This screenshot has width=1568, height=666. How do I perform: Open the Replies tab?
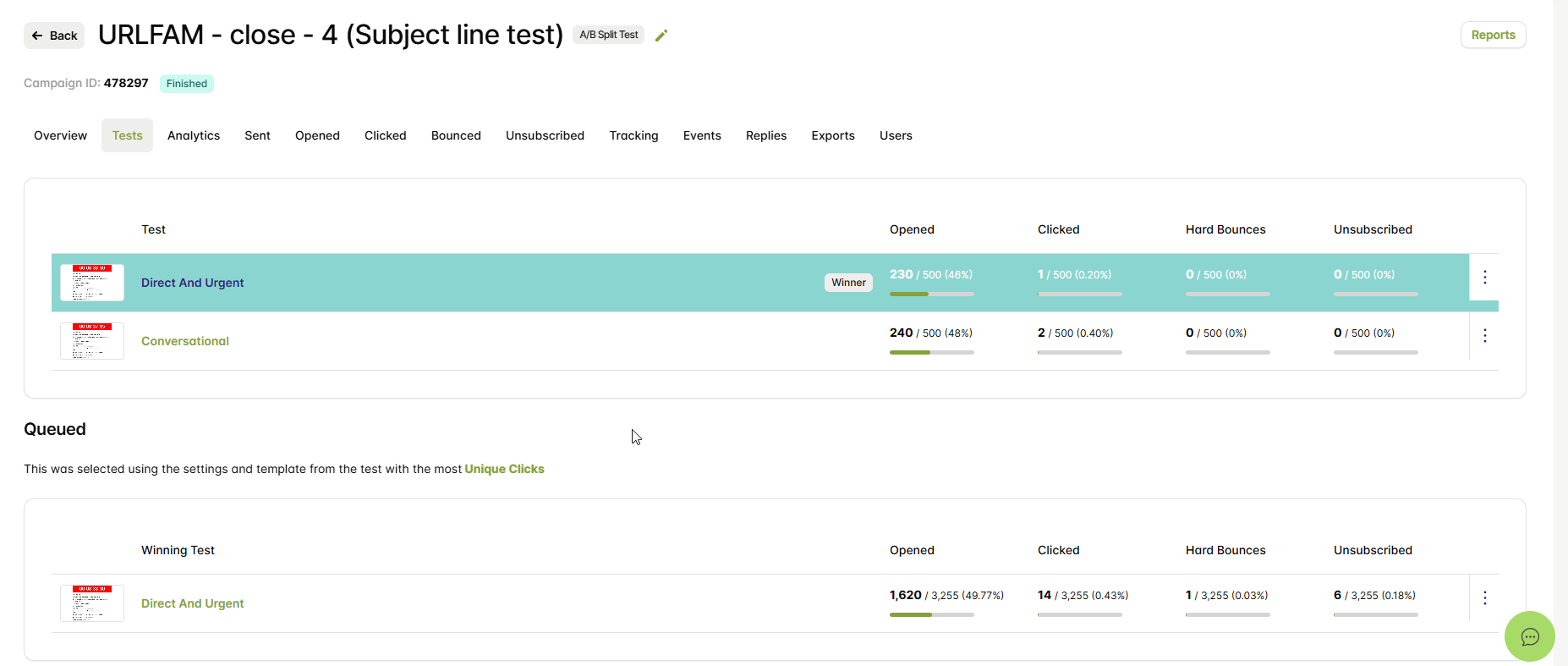tap(766, 135)
